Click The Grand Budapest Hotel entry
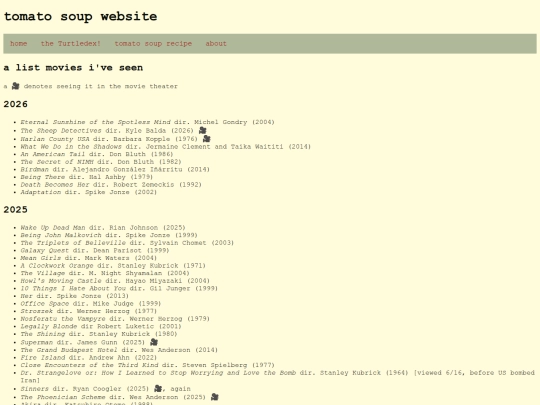 pos(119,350)
